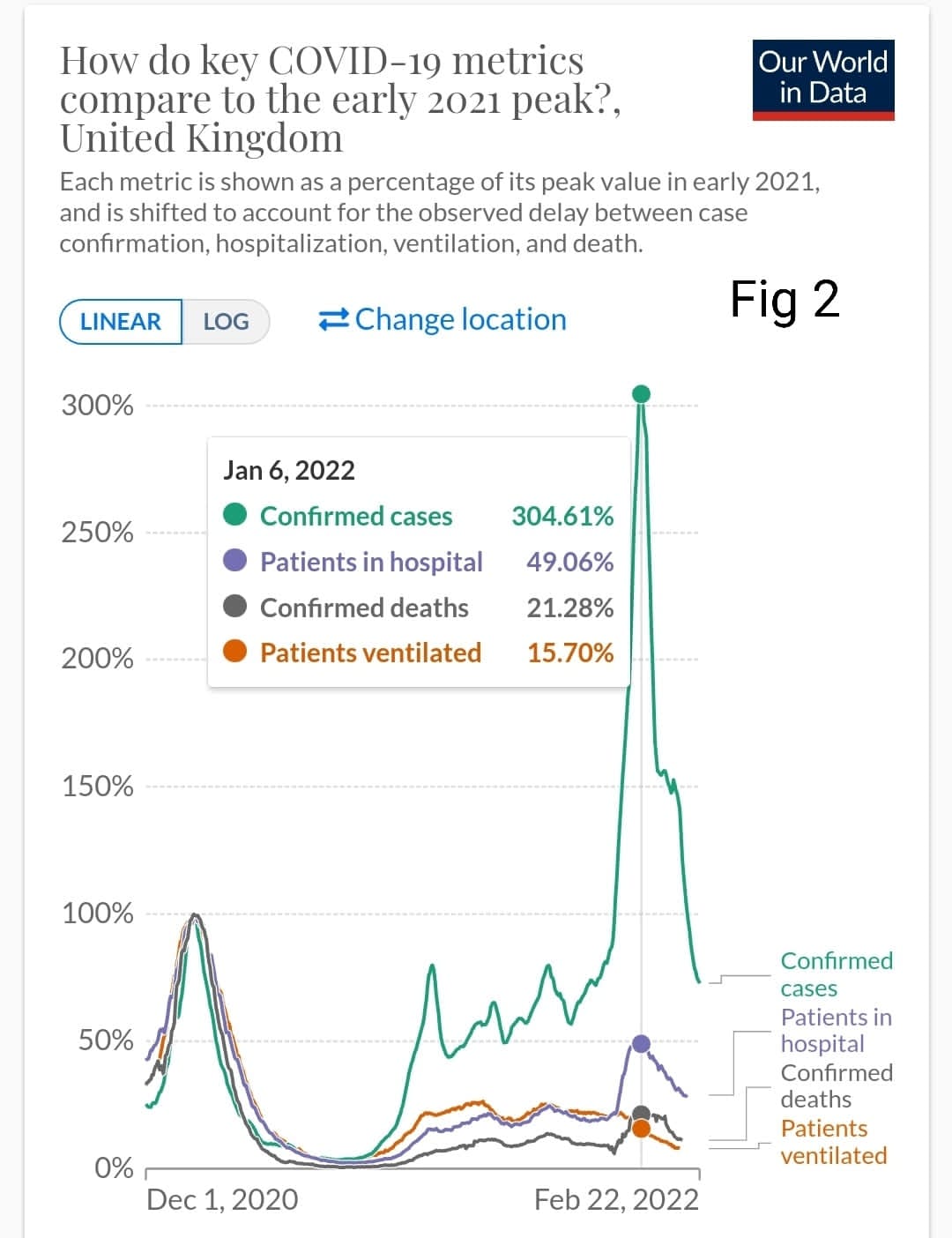Viewport: 952px width, 1238px height.
Task: Click the Dec 1, 2020 timeline start label
Action: point(222,1199)
